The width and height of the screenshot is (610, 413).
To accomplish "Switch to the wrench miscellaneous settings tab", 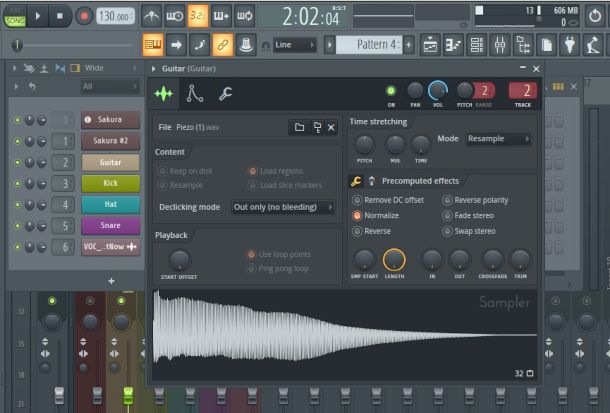I will coord(225,94).
